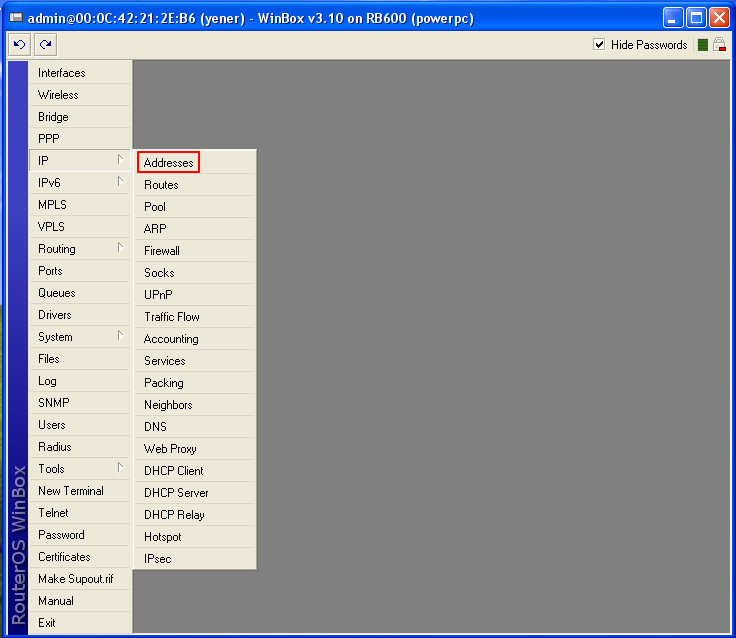Viewport: 736px width, 638px height.
Task: Select DHCP Server in the IP submenu
Action: 195,493
